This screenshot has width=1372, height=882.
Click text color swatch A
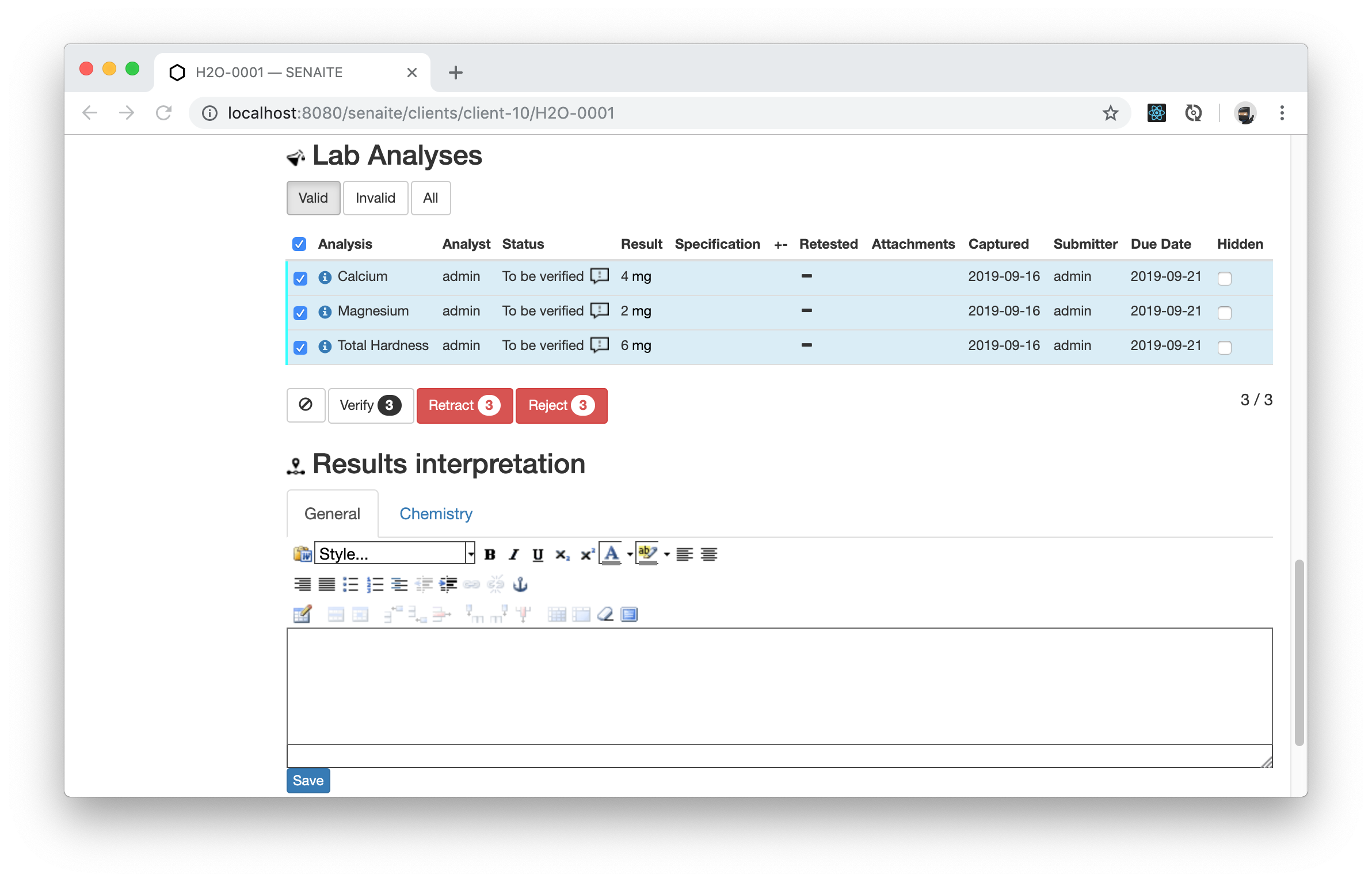tap(611, 554)
